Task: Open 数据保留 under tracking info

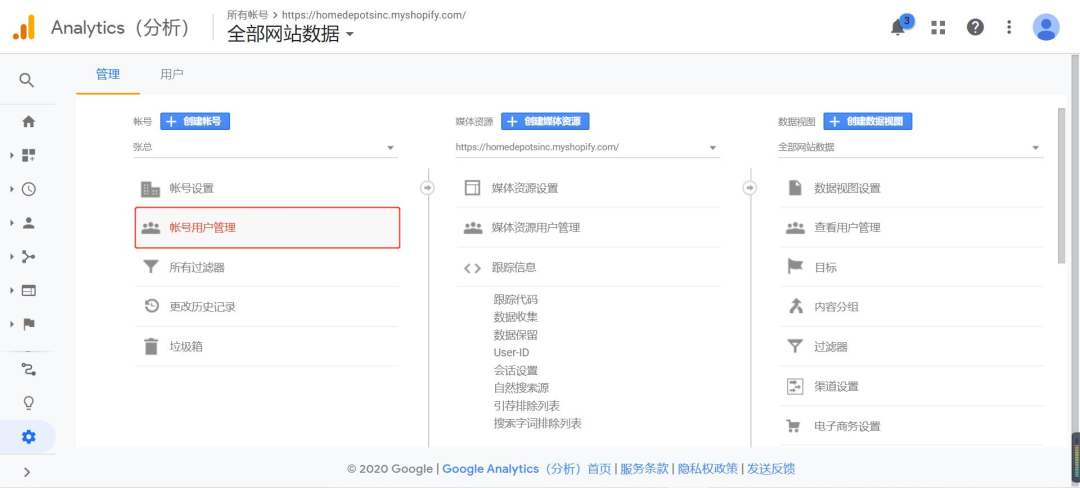Action: point(516,335)
